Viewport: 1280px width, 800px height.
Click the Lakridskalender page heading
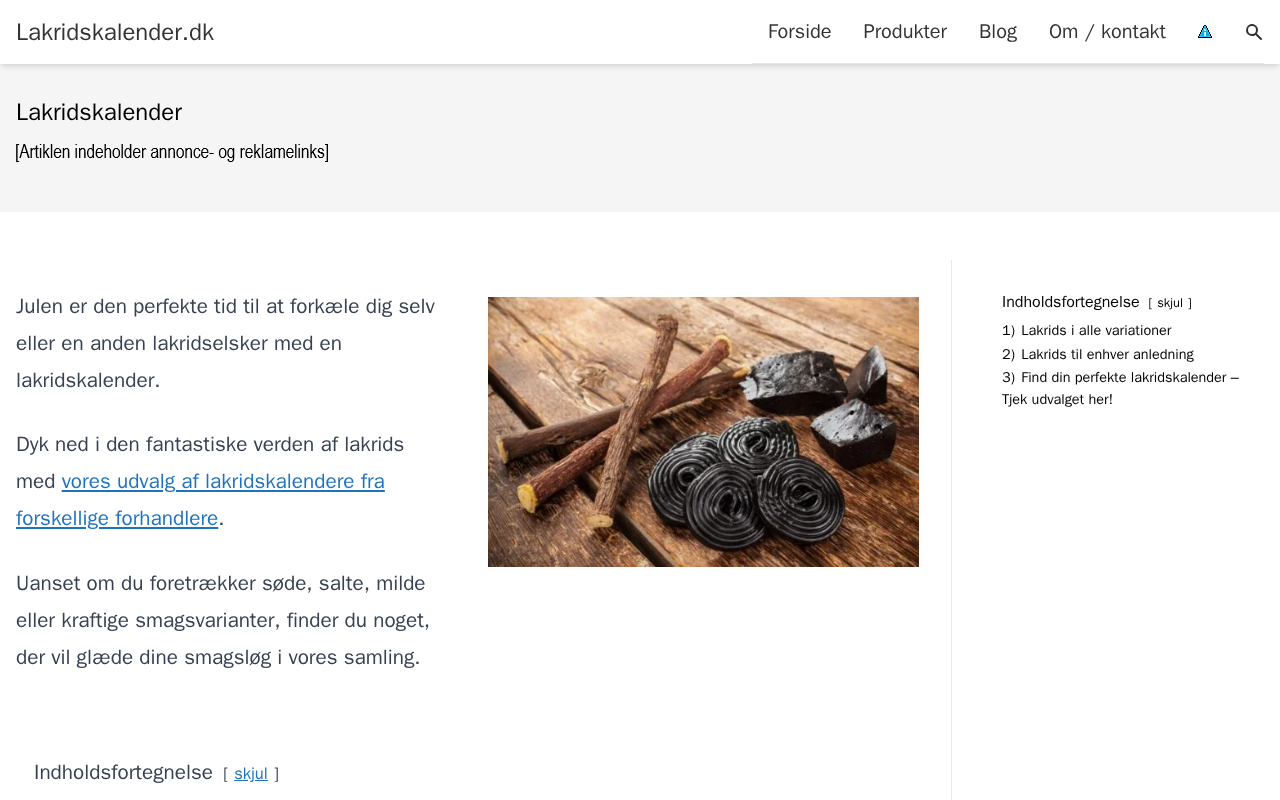(x=99, y=112)
